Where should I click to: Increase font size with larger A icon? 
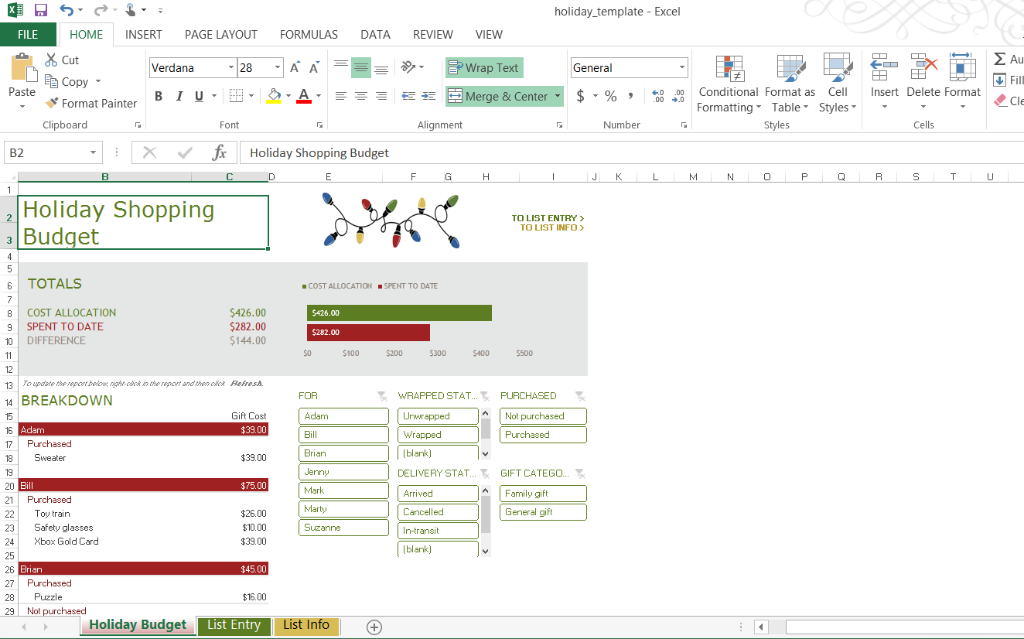(295, 67)
